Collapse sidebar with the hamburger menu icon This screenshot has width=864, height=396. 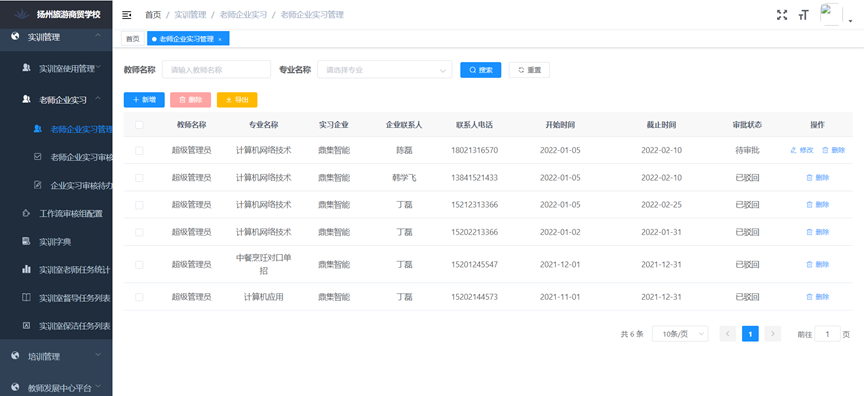click(127, 15)
